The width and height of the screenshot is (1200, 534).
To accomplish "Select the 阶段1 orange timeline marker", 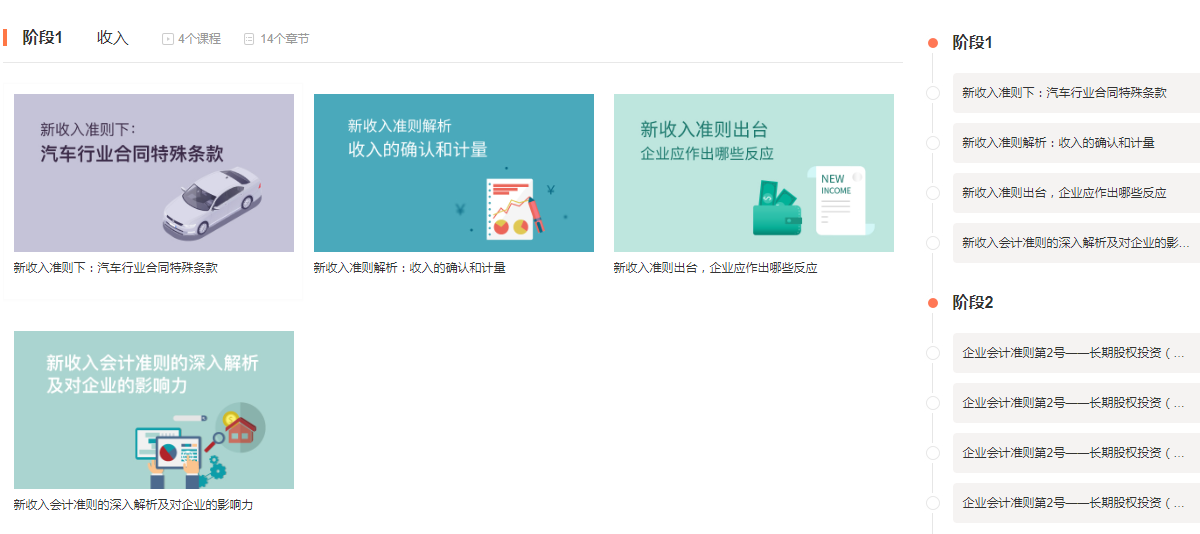I will tap(933, 43).
